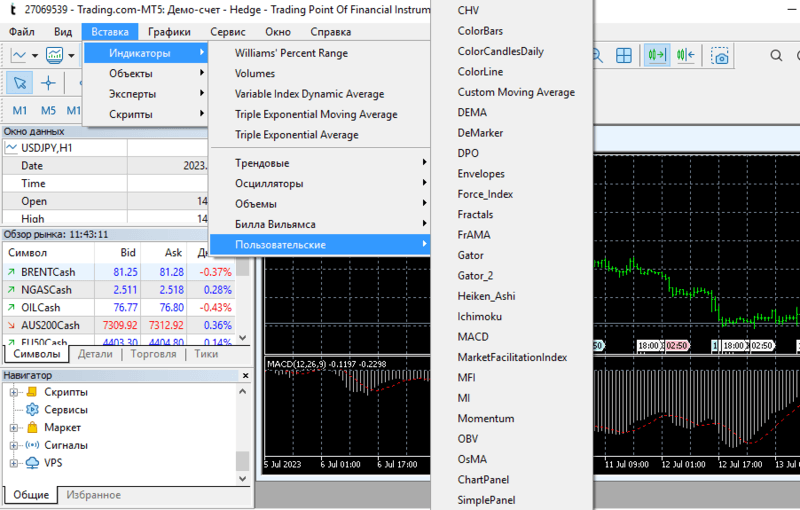Select the DeMarker custom indicator

click(512, 133)
